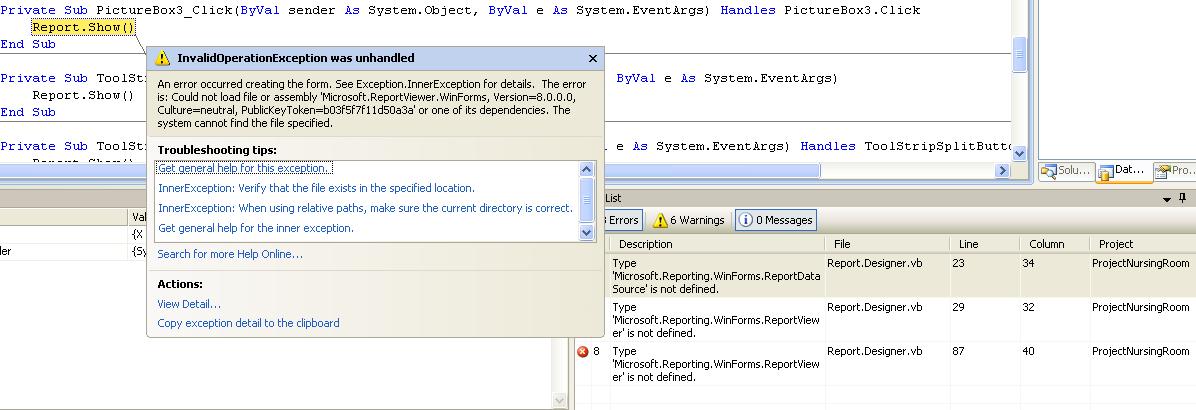Open the Properties tab
The width and height of the screenshot is (1196, 410).
pyautogui.click(x=1176, y=171)
